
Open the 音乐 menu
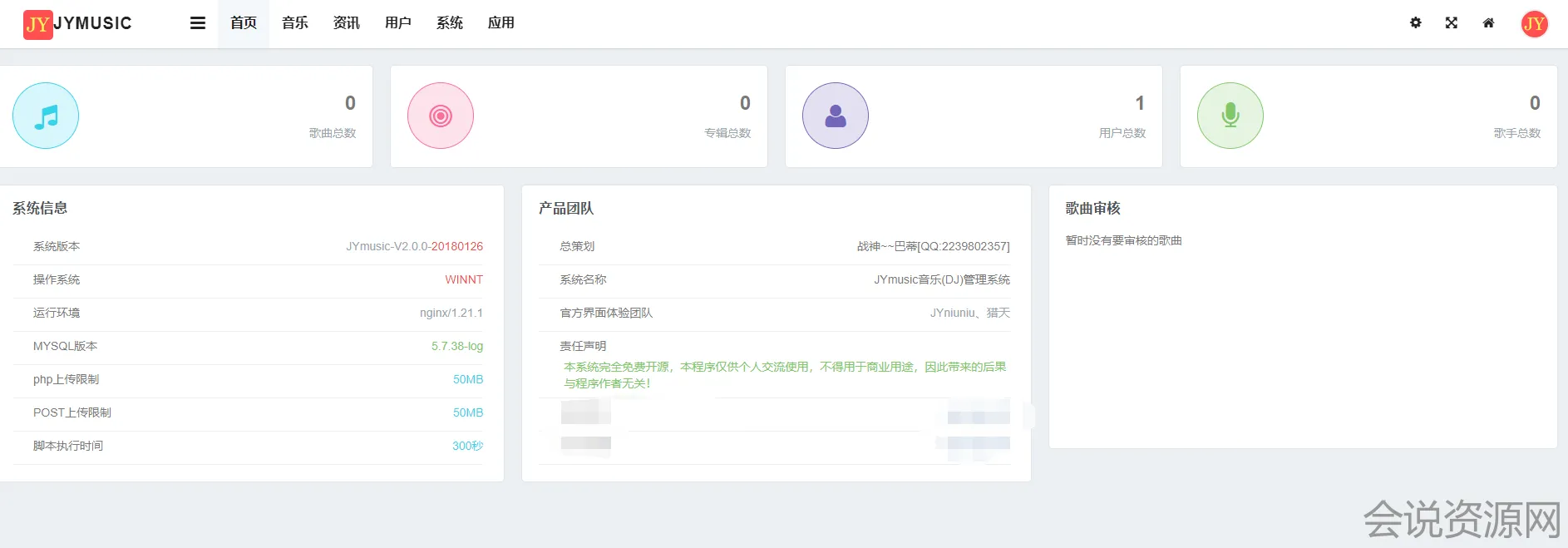click(295, 23)
